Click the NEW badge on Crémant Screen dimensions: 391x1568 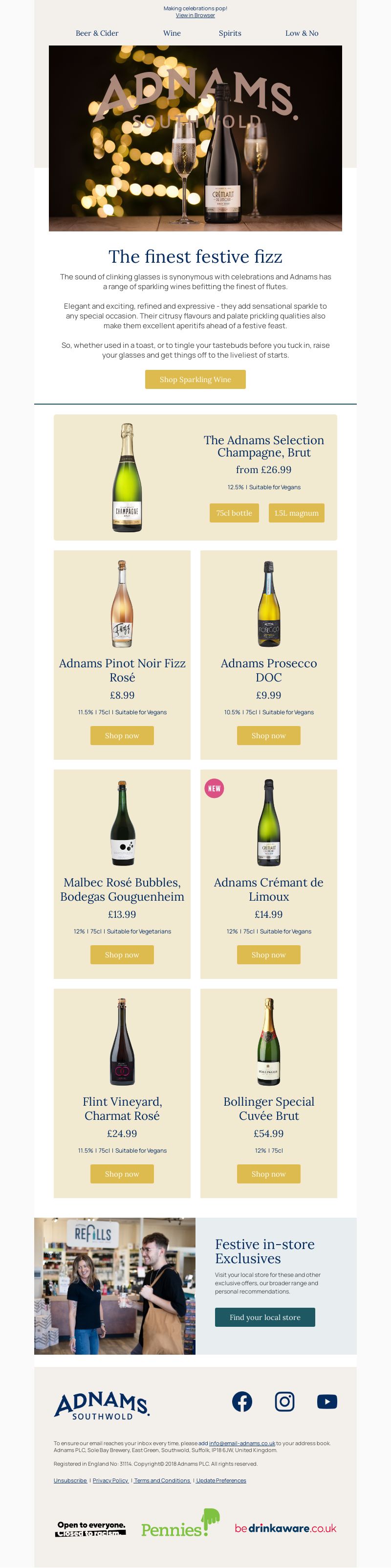pyautogui.click(x=214, y=788)
